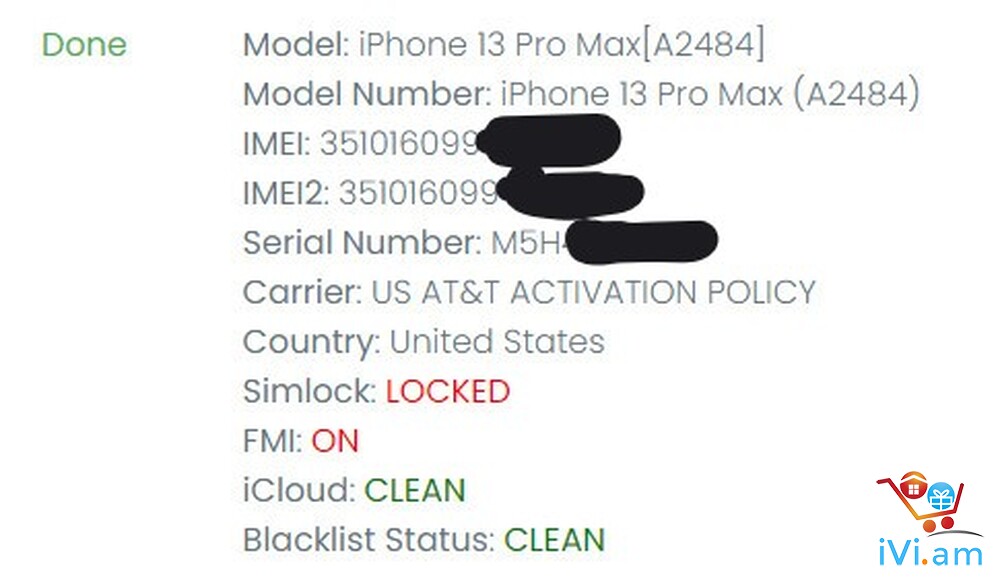Click the Country United States value

point(497,342)
